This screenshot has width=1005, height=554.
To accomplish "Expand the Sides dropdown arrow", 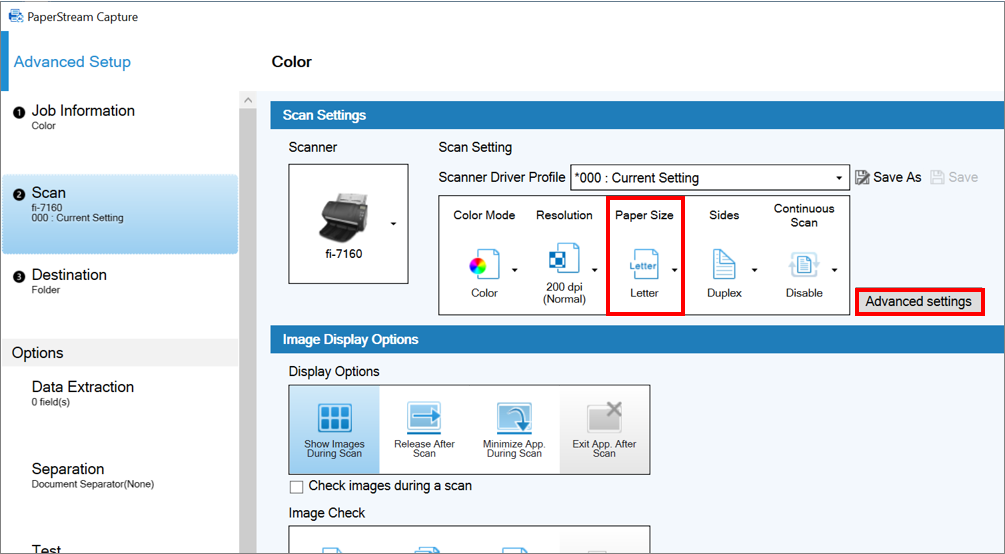I will [754, 270].
